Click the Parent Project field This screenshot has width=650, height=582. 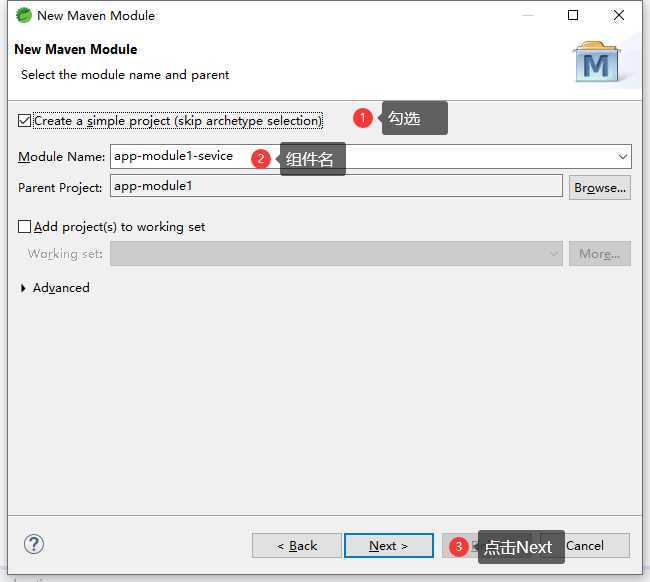pyautogui.click(x=336, y=186)
